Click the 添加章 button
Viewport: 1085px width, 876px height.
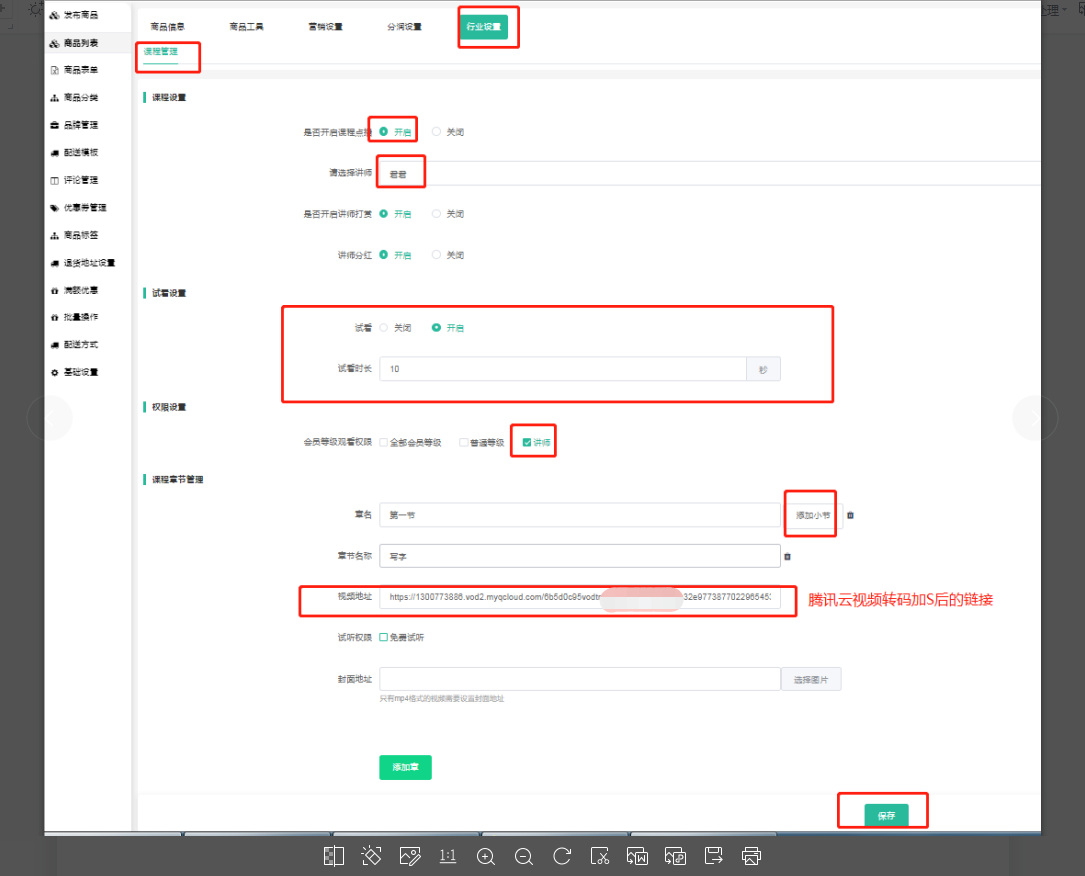tap(405, 767)
